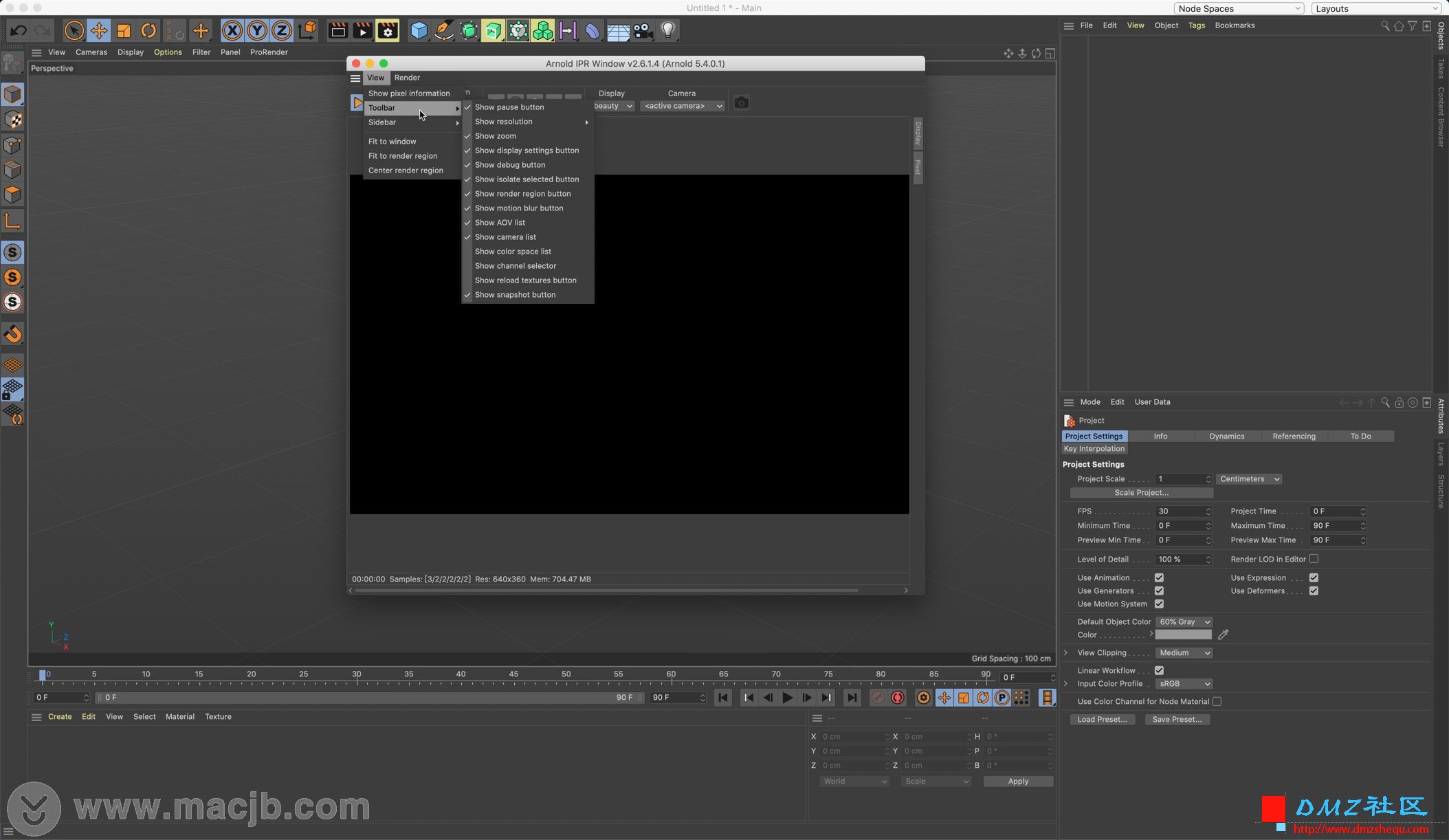Open the Node Spaces dropdown
Screen dimensions: 1449x840
(x=1238, y=8)
